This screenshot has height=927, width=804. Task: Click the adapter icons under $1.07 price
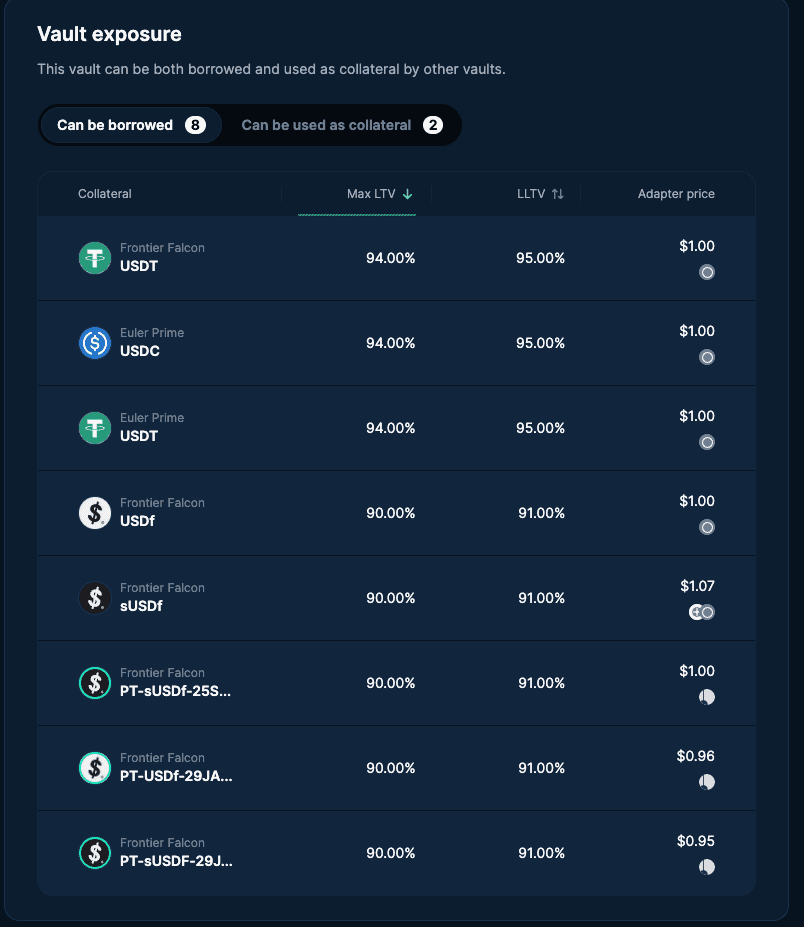coord(702,612)
